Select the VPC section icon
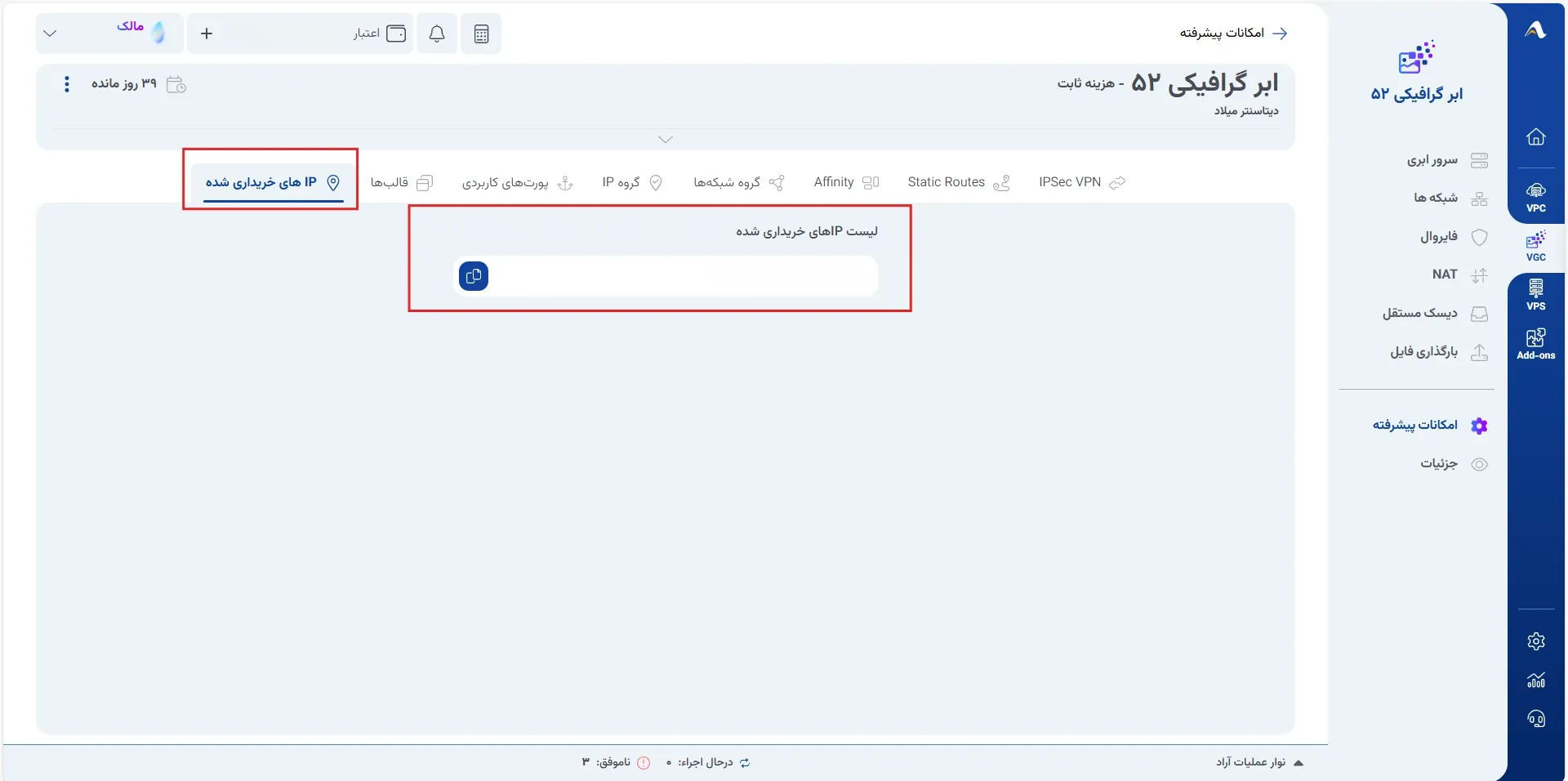Viewport: 1568px width, 781px height. 1535,197
